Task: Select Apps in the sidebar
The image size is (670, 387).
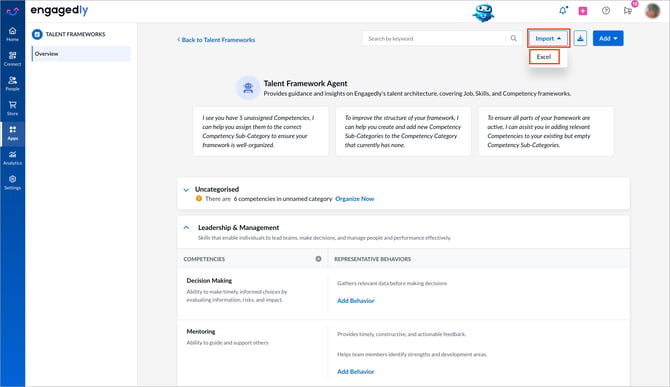Action: 12,133
